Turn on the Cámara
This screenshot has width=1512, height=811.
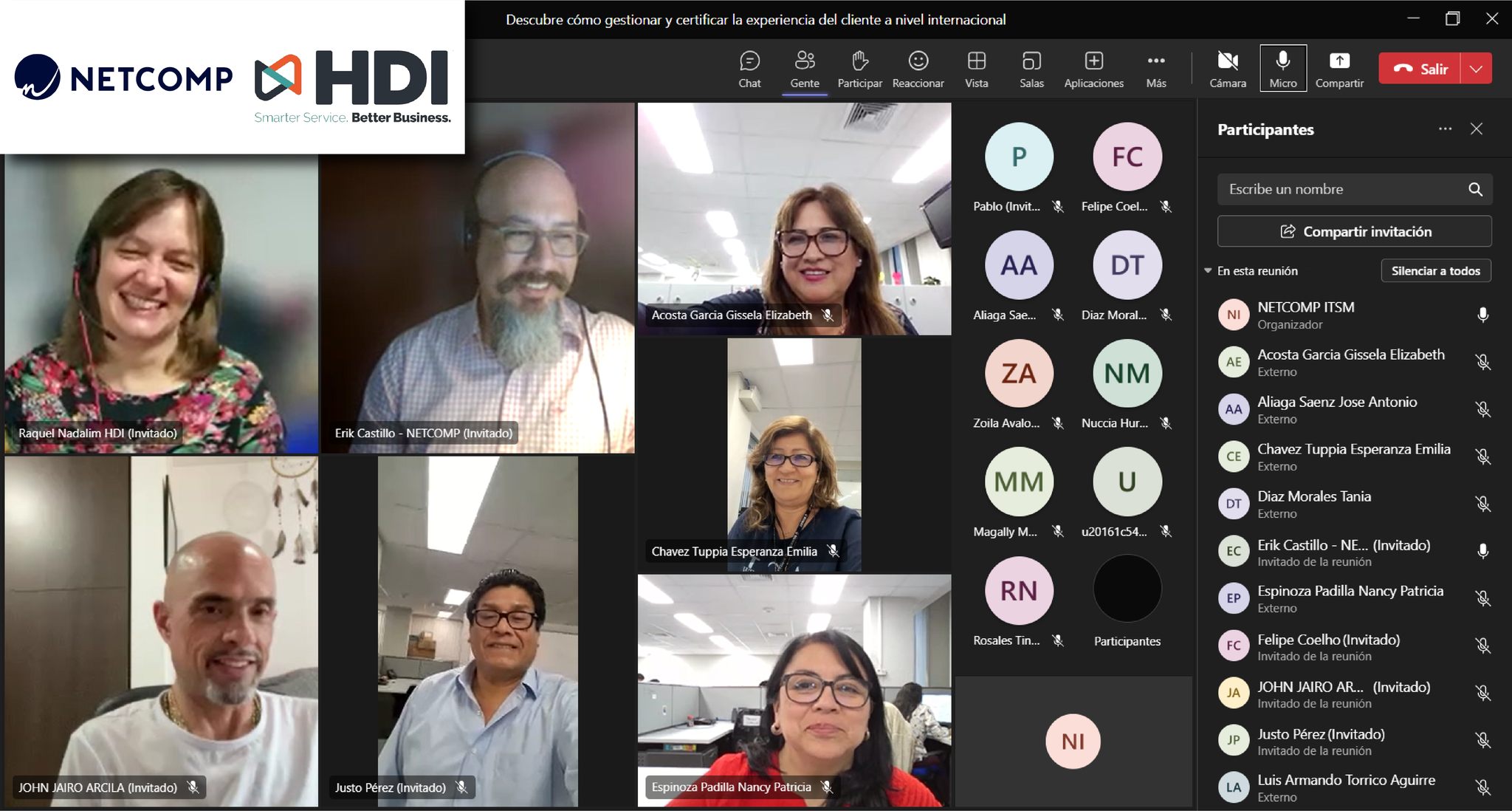[x=1227, y=69]
